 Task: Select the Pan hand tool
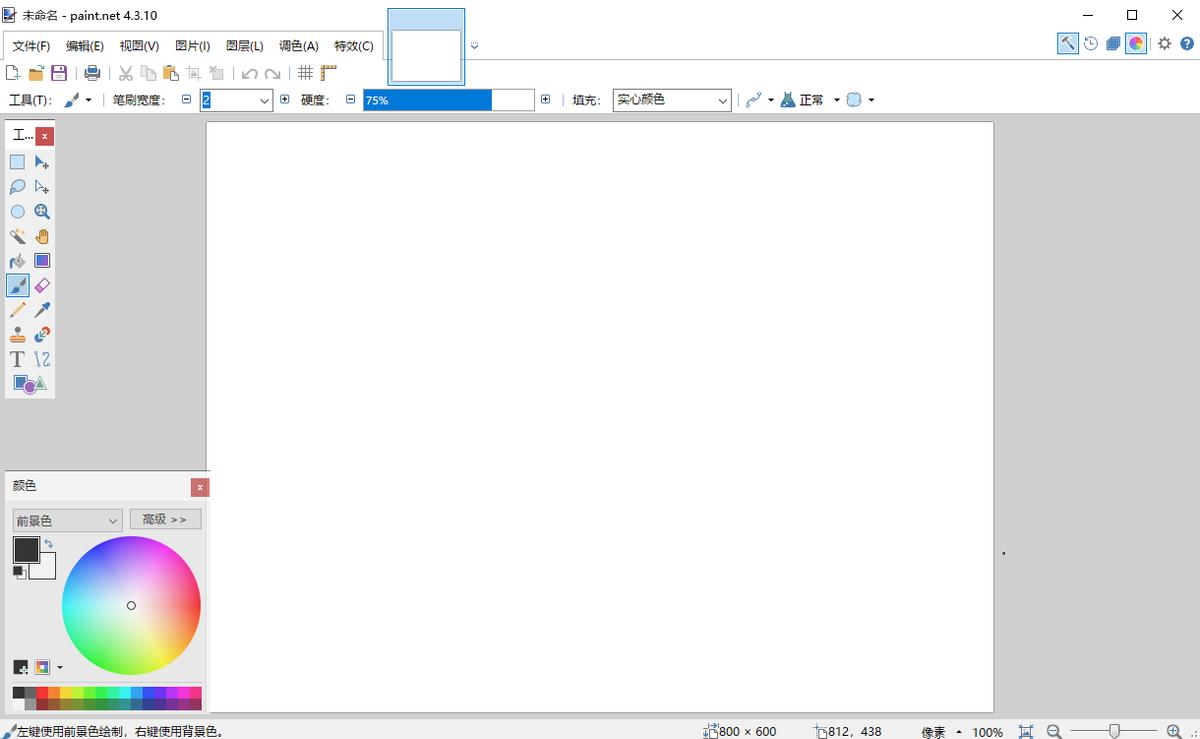tap(42, 236)
